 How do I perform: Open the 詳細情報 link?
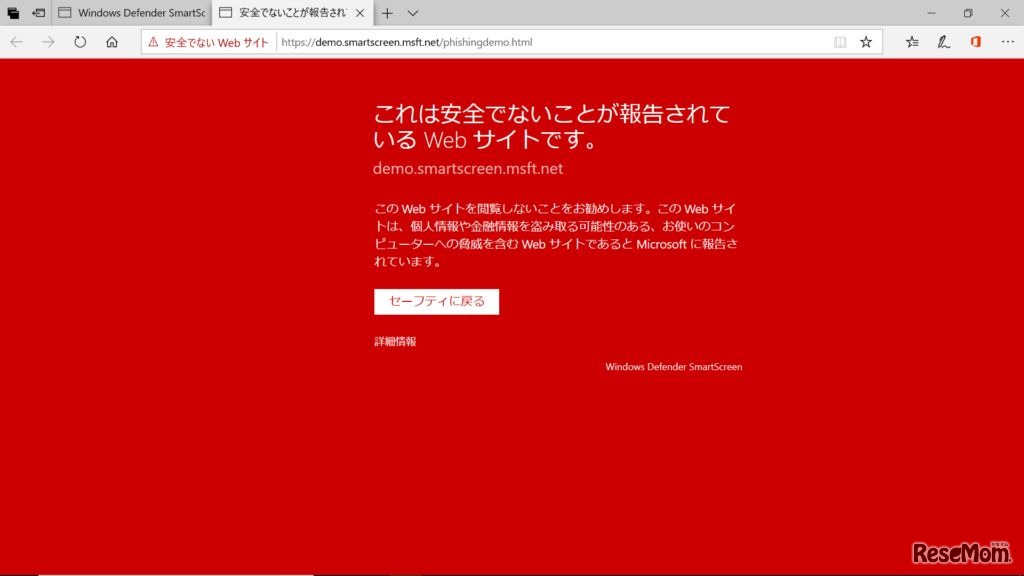396,341
